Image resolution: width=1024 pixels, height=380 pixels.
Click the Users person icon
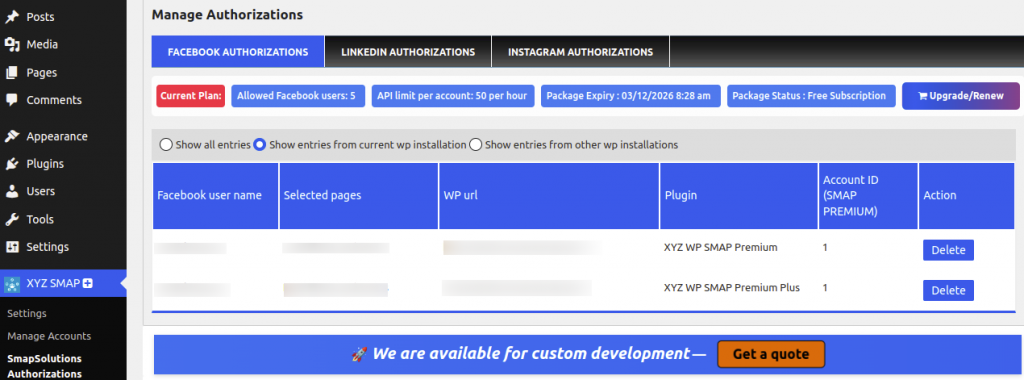click(12, 191)
